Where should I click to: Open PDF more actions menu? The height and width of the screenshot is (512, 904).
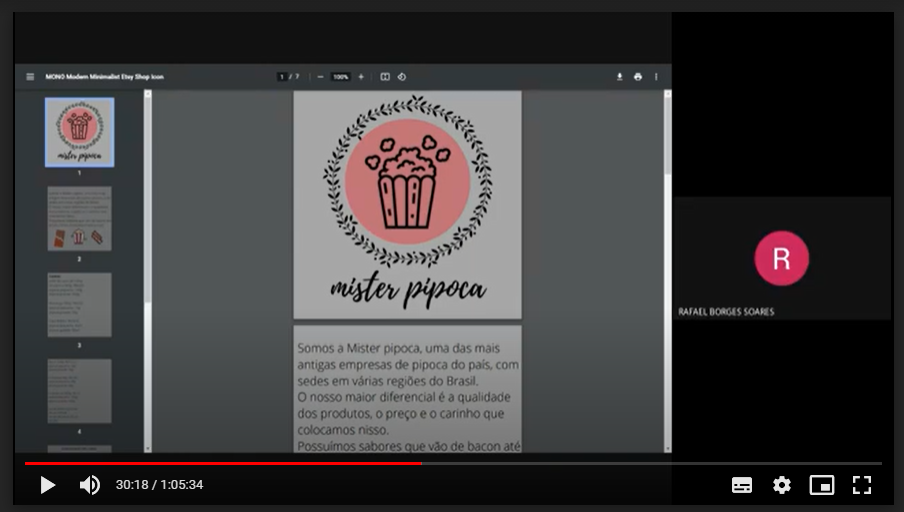pos(656,77)
